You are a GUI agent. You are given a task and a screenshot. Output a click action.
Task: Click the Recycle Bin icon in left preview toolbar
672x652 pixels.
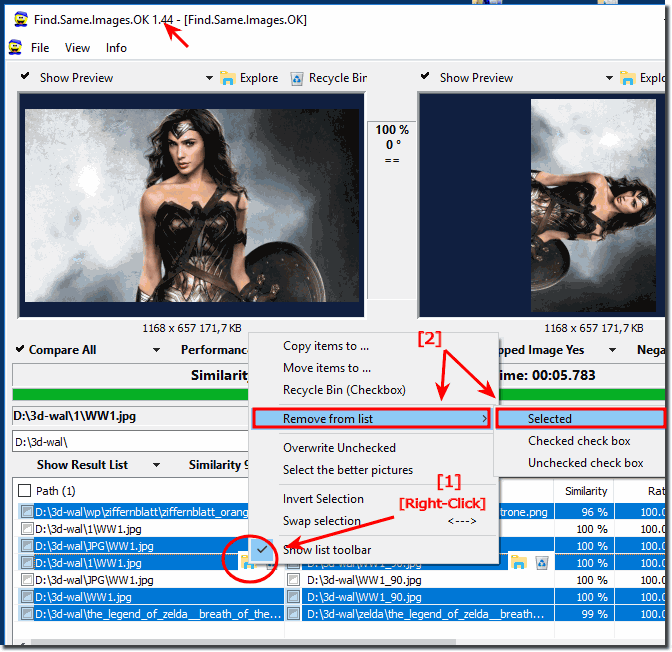pyautogui.click(x=296, y=78)
